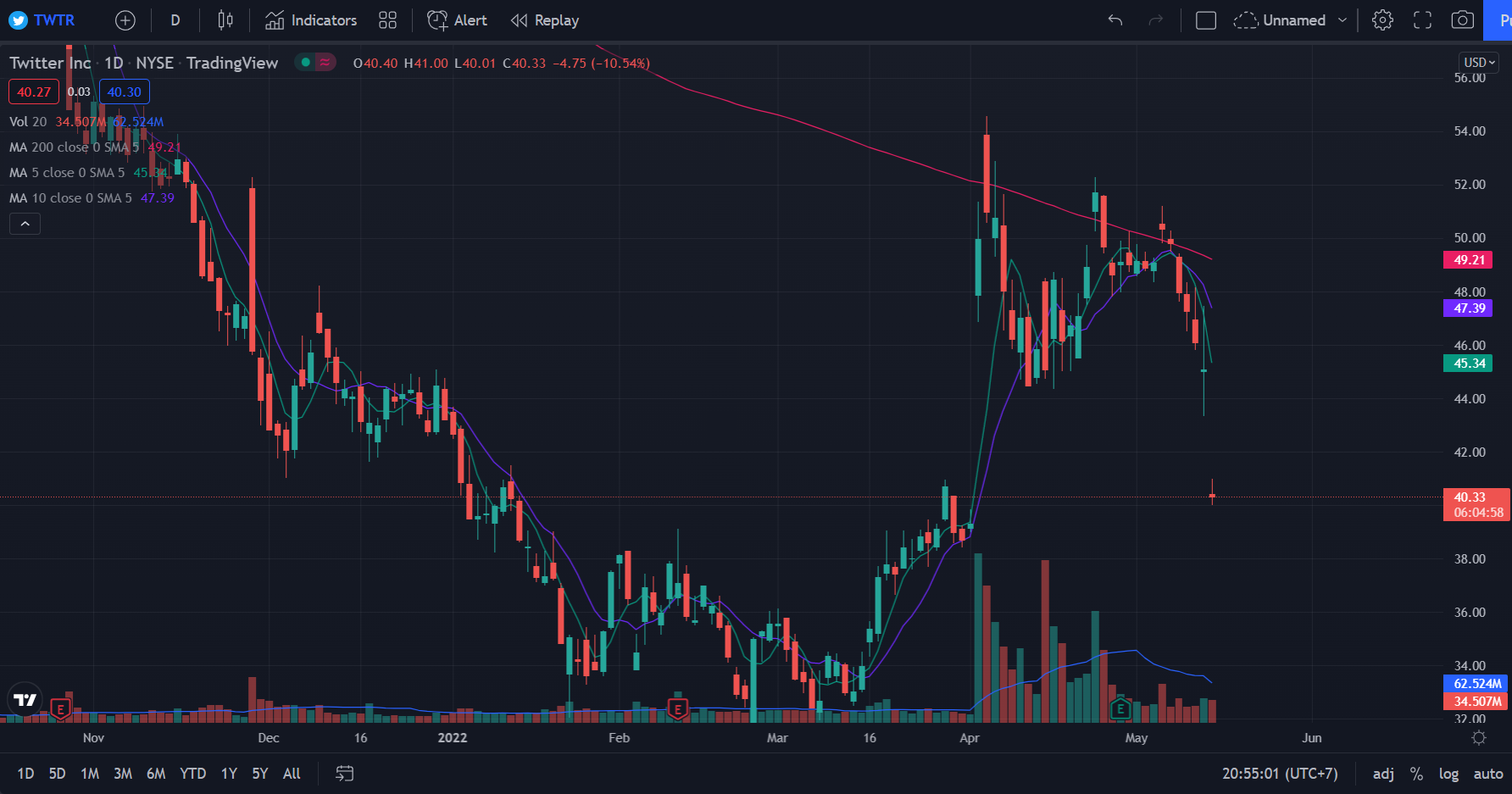
Task: Select the MA 200 close indicator legend
Action: click(x=74, y=147)
